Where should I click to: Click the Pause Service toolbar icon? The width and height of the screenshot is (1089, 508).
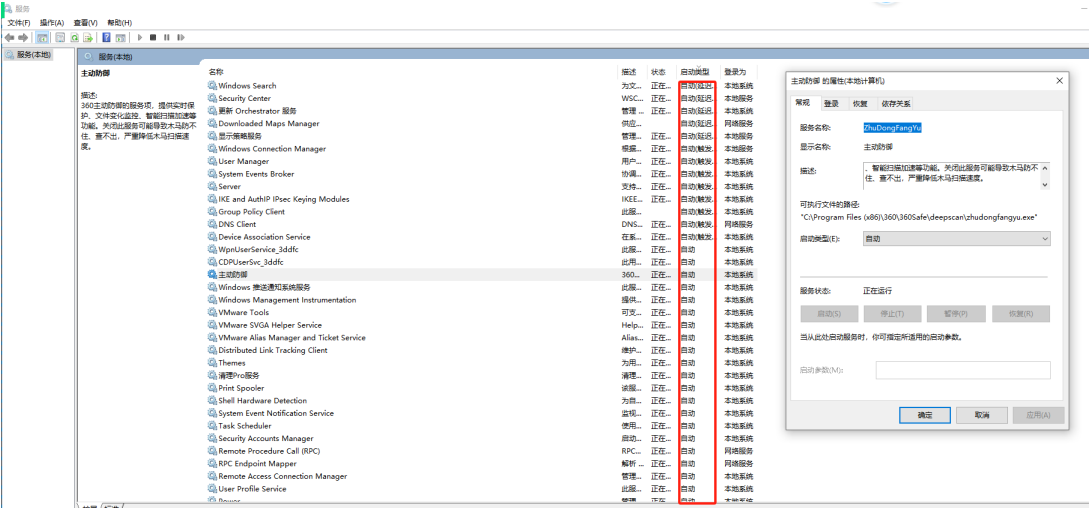(167, 38)
